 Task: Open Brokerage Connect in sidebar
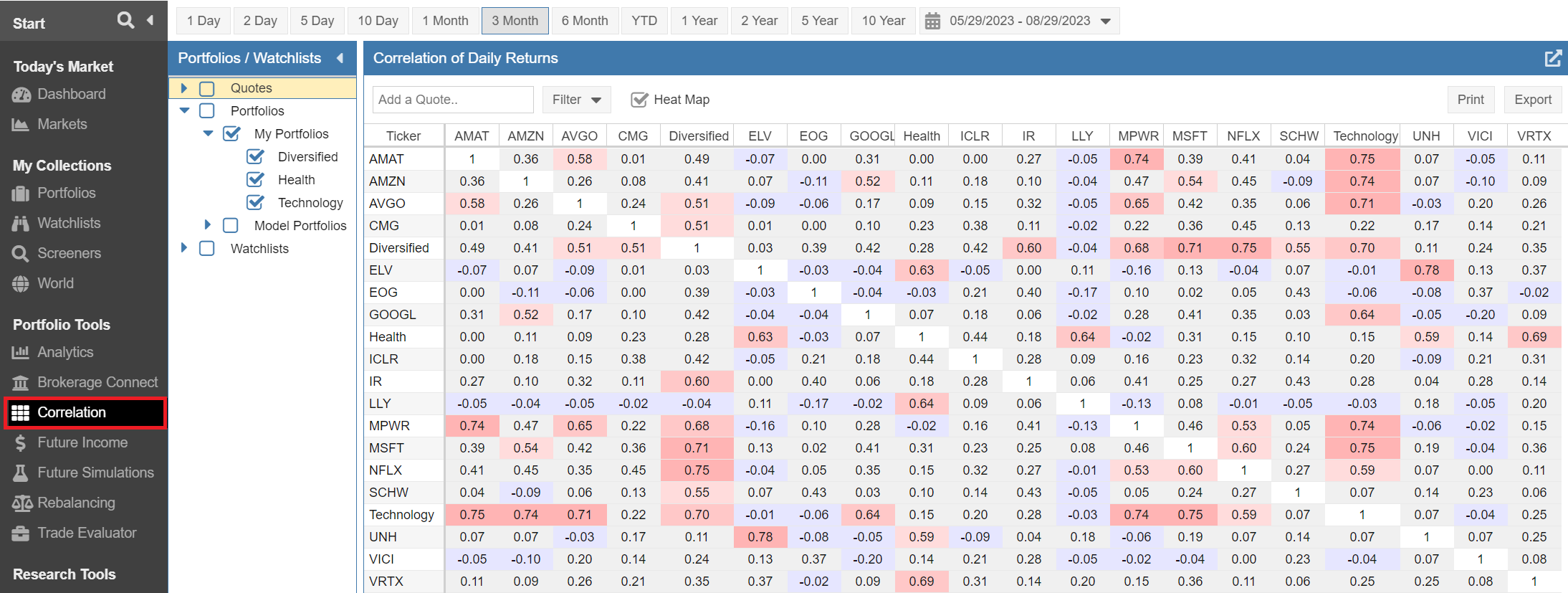(97, 383)
